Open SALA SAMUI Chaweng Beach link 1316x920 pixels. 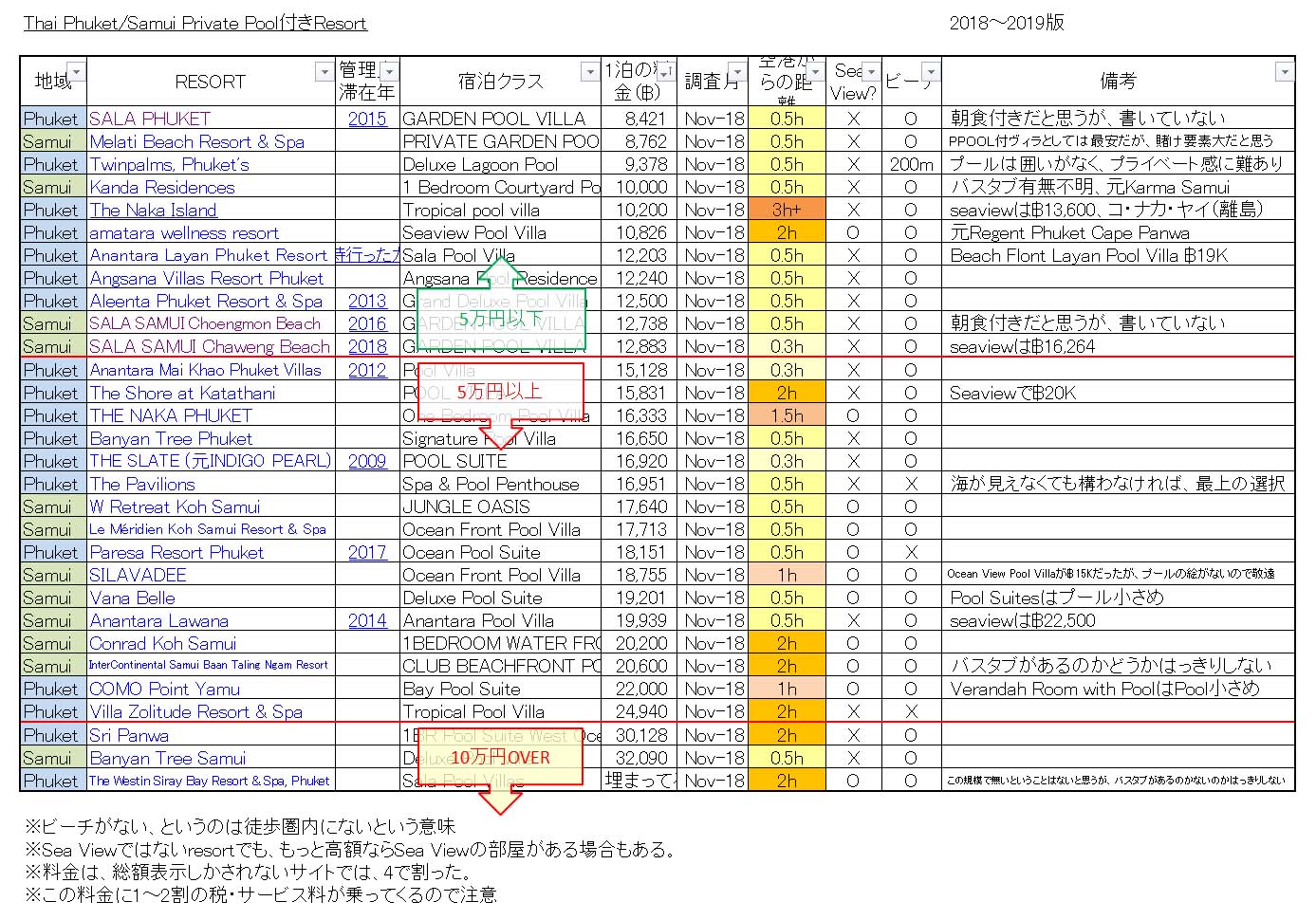click(210, 346)
